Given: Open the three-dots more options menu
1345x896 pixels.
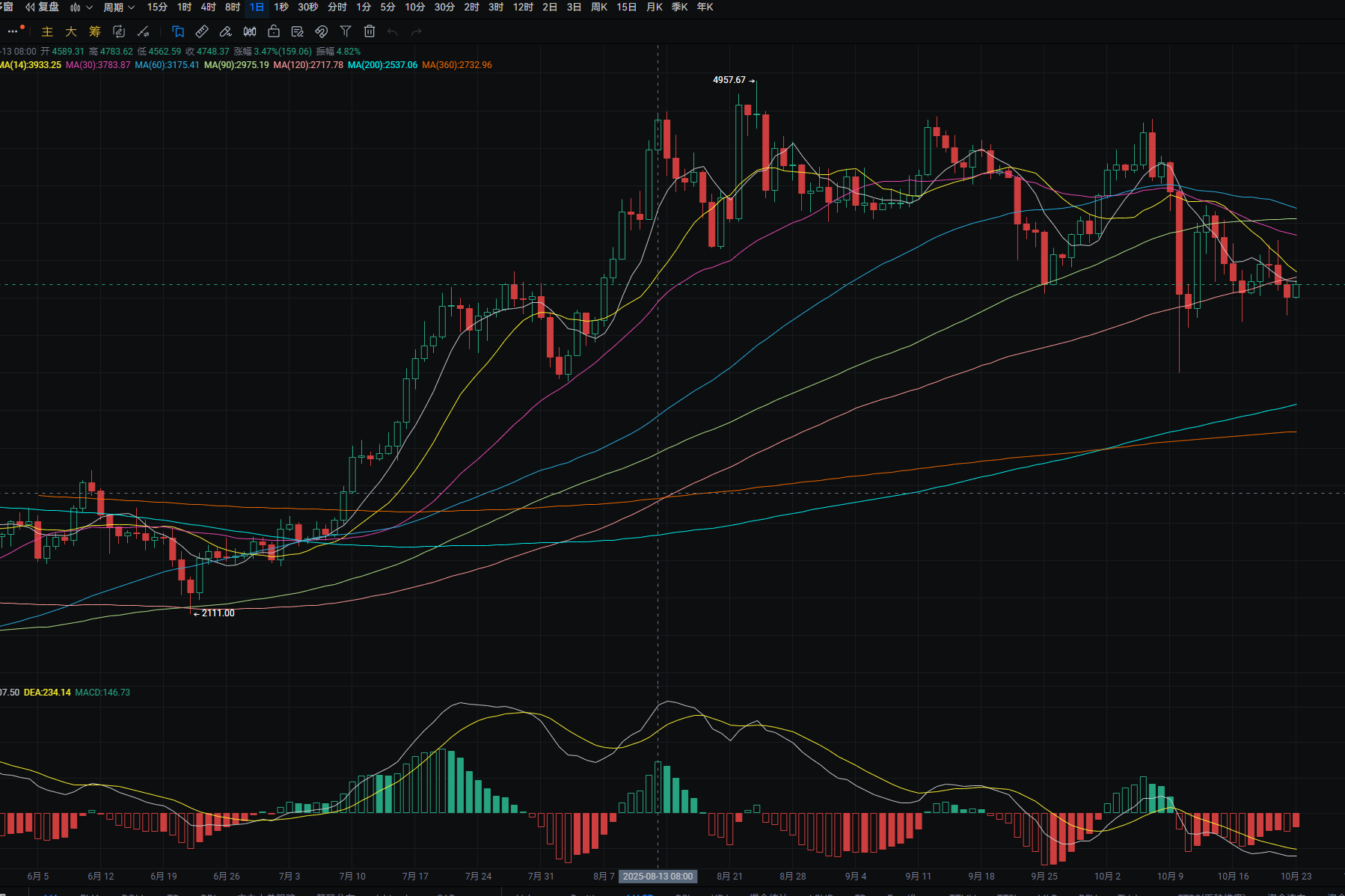Looking at the screenshot, I should coord(13,31).
